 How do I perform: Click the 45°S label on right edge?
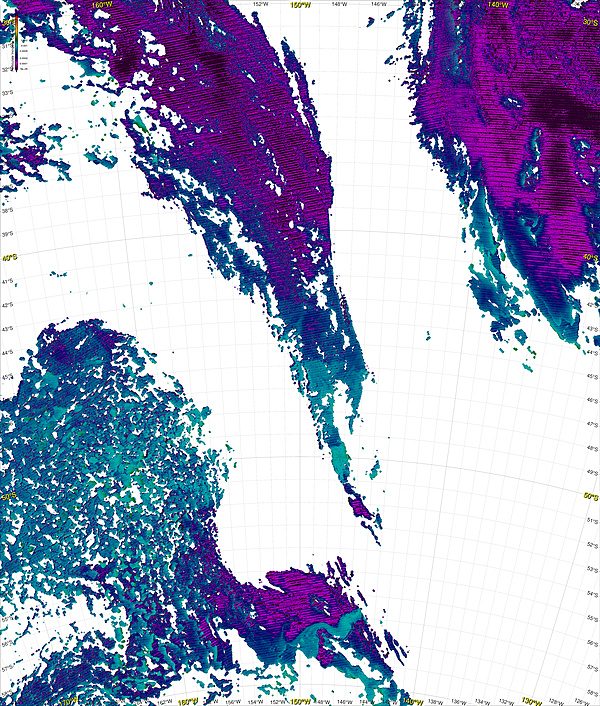(593, 376)
